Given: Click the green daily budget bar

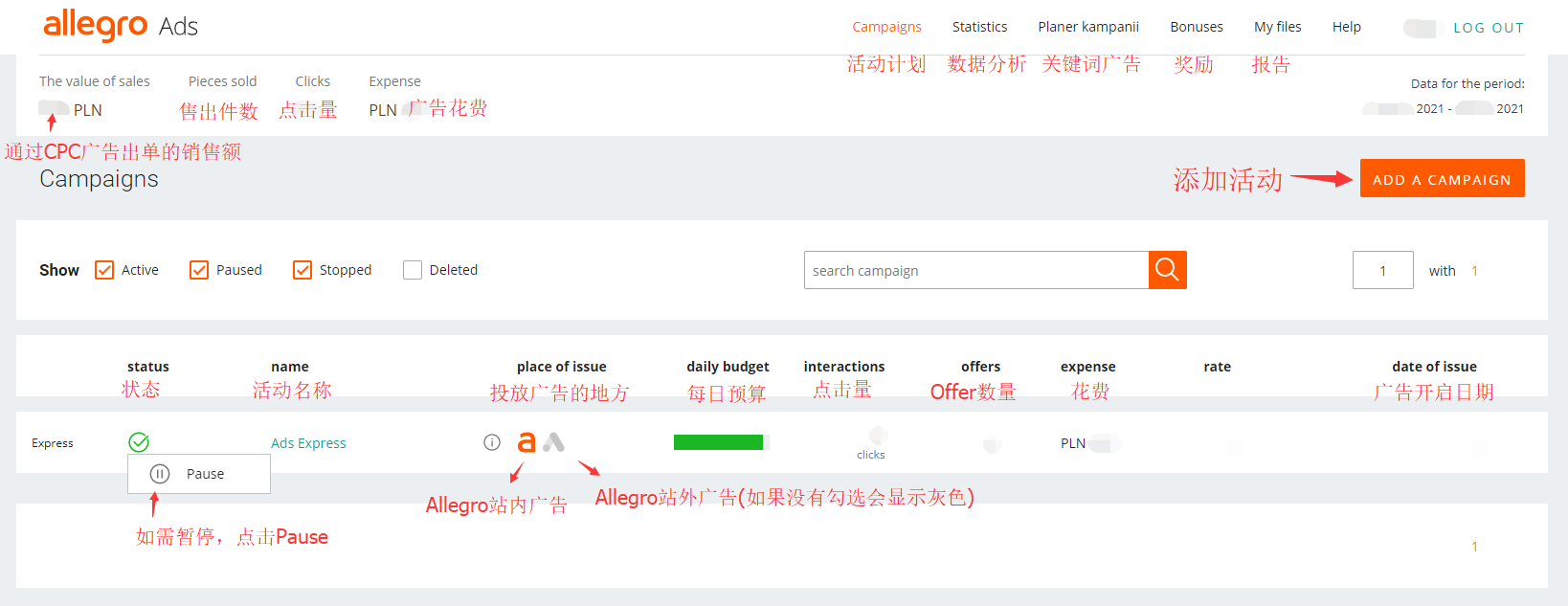Looking at the screenshot, I should 718,442.
